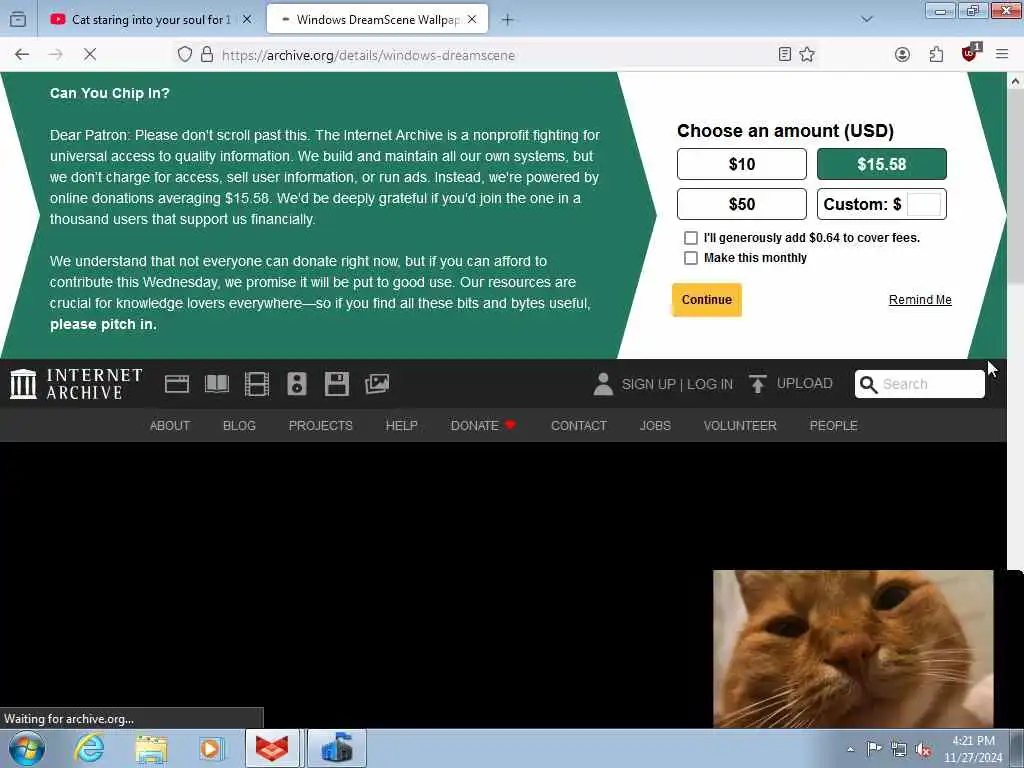Screen dimensions: 1024x768
Task: Click the taskbar clock showing 4:21 PM
Action: point(973,749)
